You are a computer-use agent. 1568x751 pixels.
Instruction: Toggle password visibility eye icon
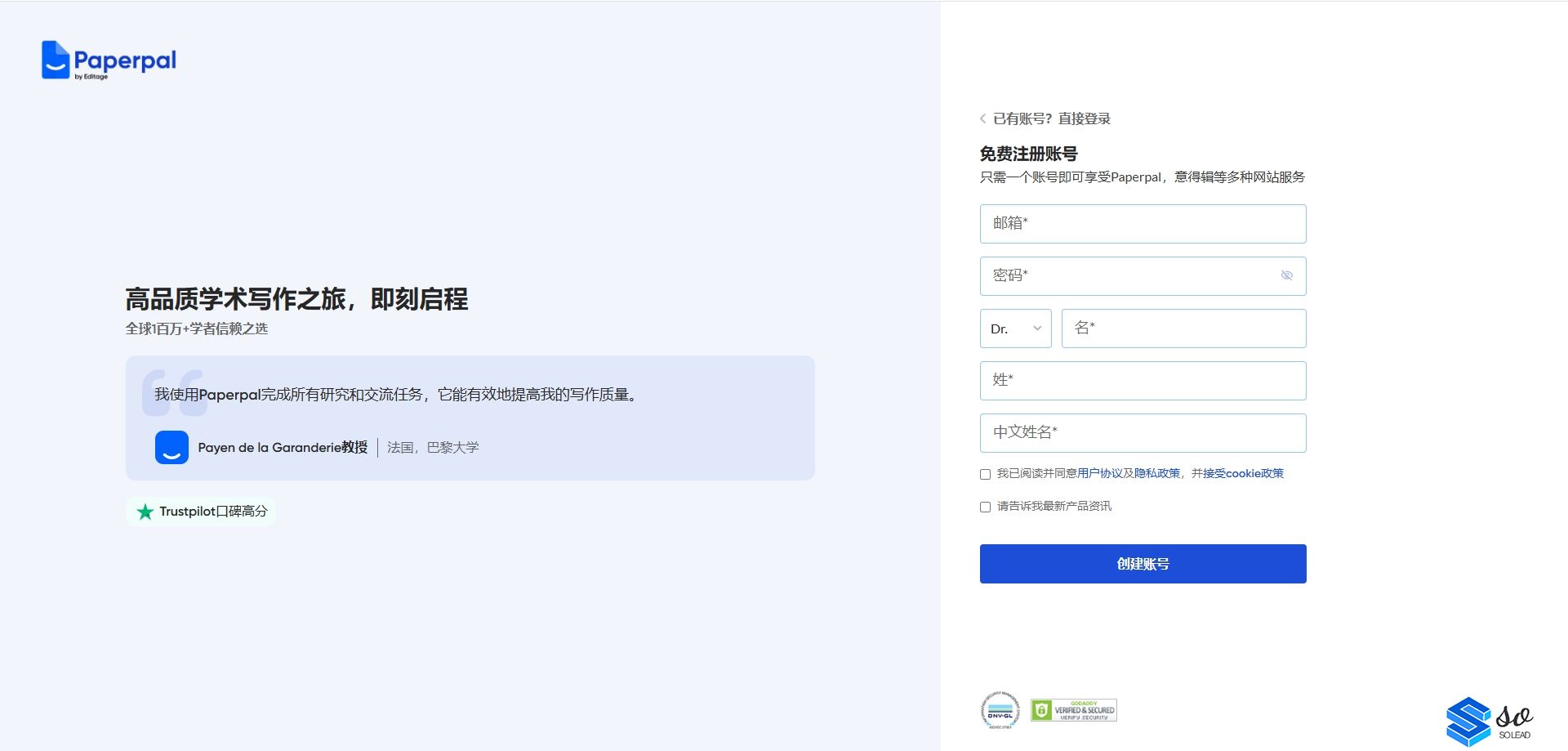[1286, 275]
